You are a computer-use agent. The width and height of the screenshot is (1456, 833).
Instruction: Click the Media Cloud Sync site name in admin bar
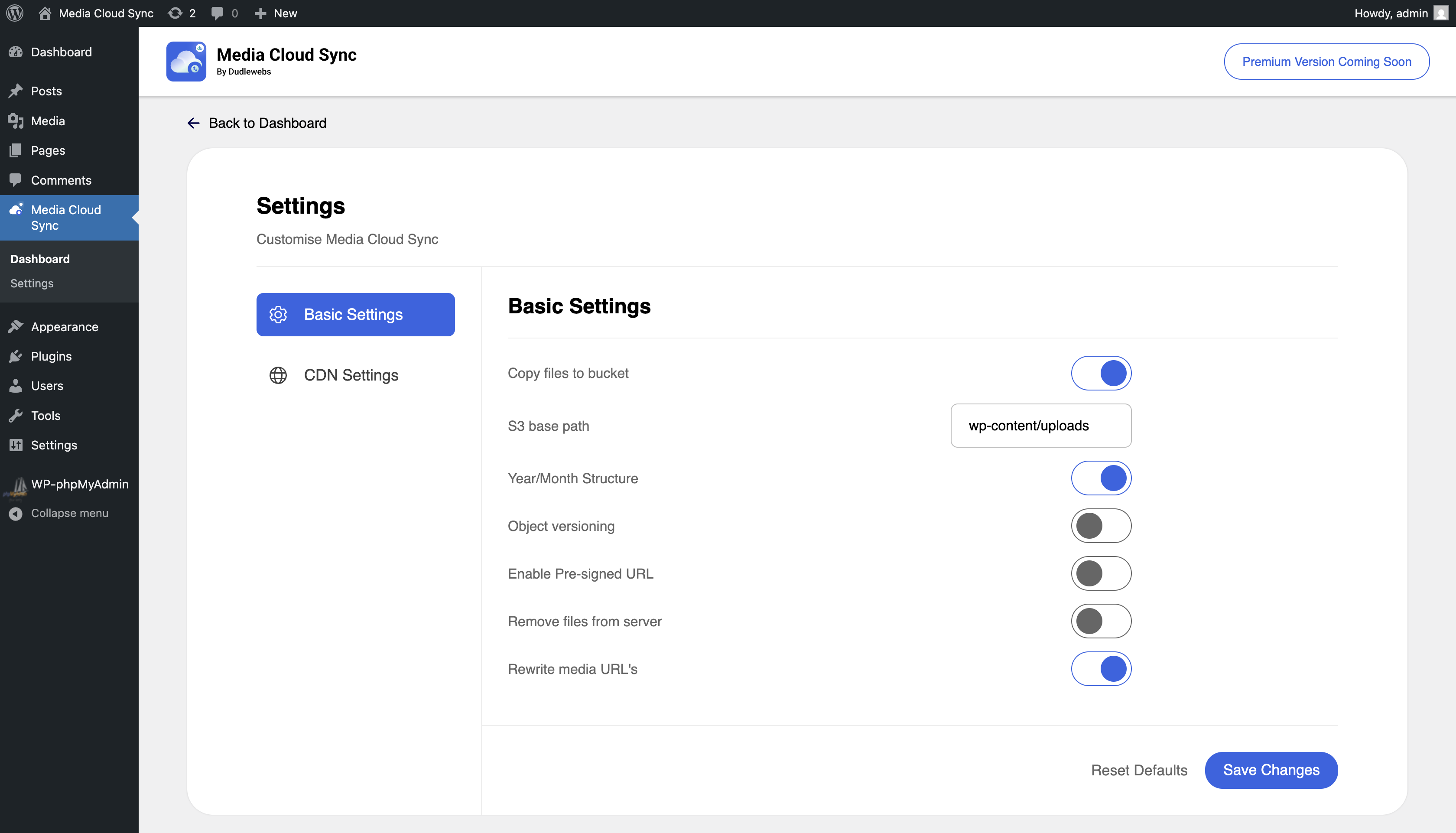click(x=106, y=13)
